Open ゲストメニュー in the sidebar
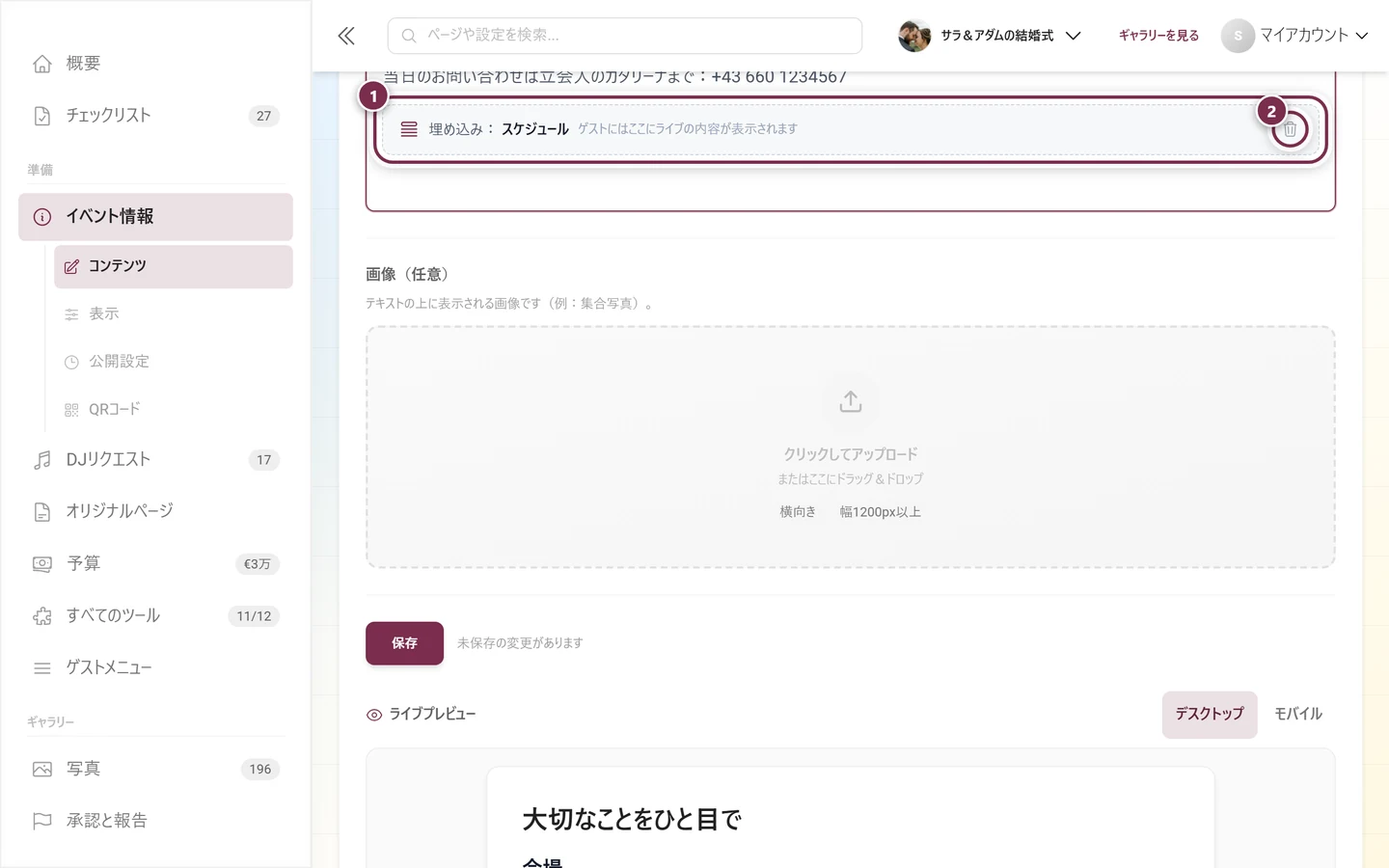The height and width of the screenshot is (868, 1389). (155, 668)
